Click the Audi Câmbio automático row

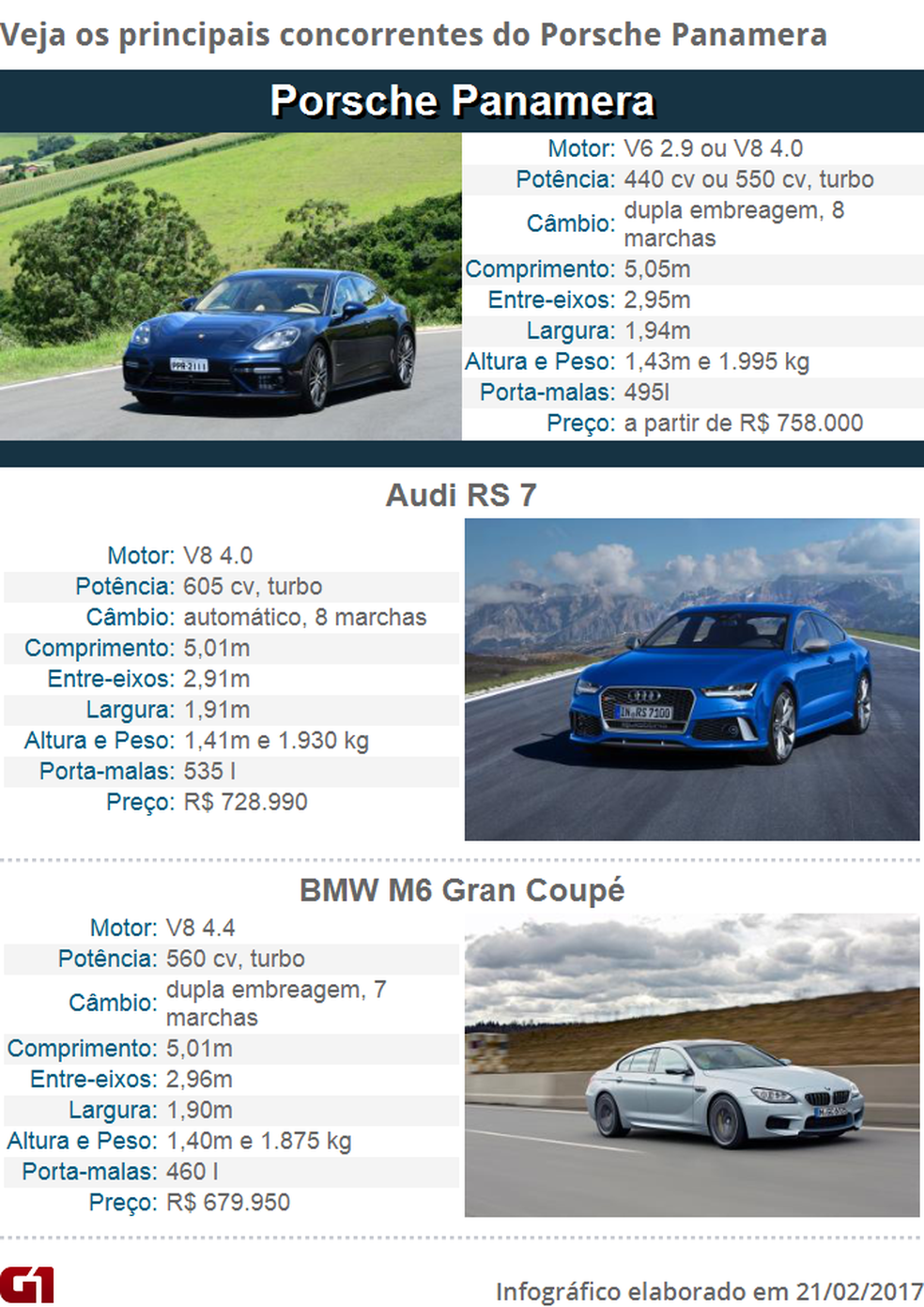(x=231, y=617)
